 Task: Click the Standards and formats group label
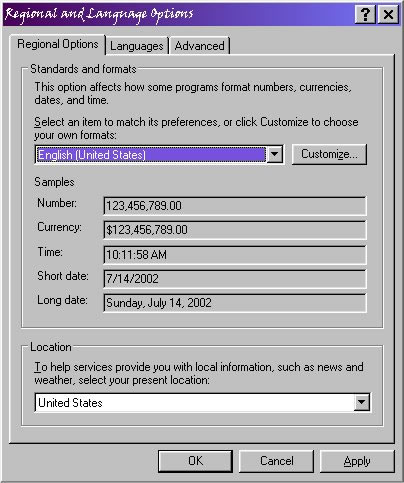83,69
